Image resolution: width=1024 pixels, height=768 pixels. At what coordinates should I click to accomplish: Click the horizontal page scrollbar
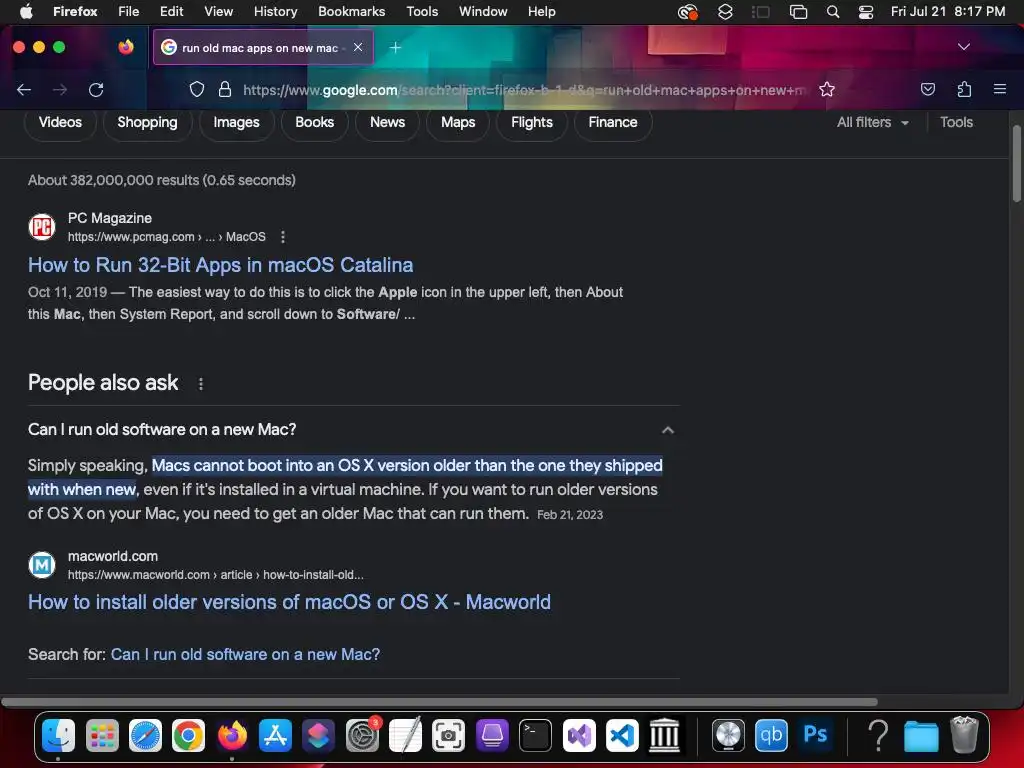click(439, 702)
